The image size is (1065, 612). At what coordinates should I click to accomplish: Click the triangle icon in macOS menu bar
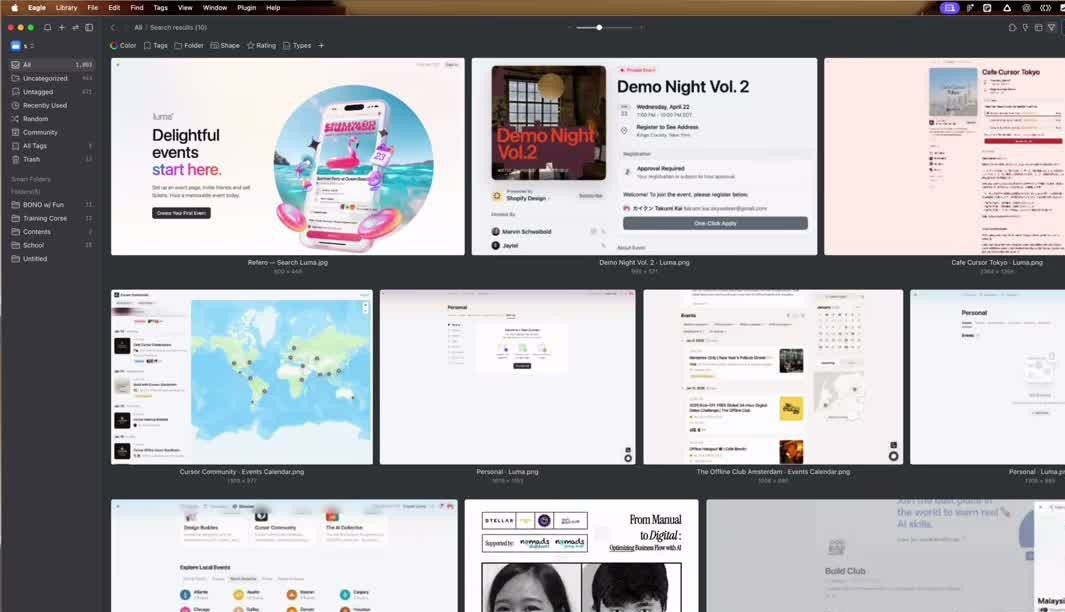click(1007, 7)
